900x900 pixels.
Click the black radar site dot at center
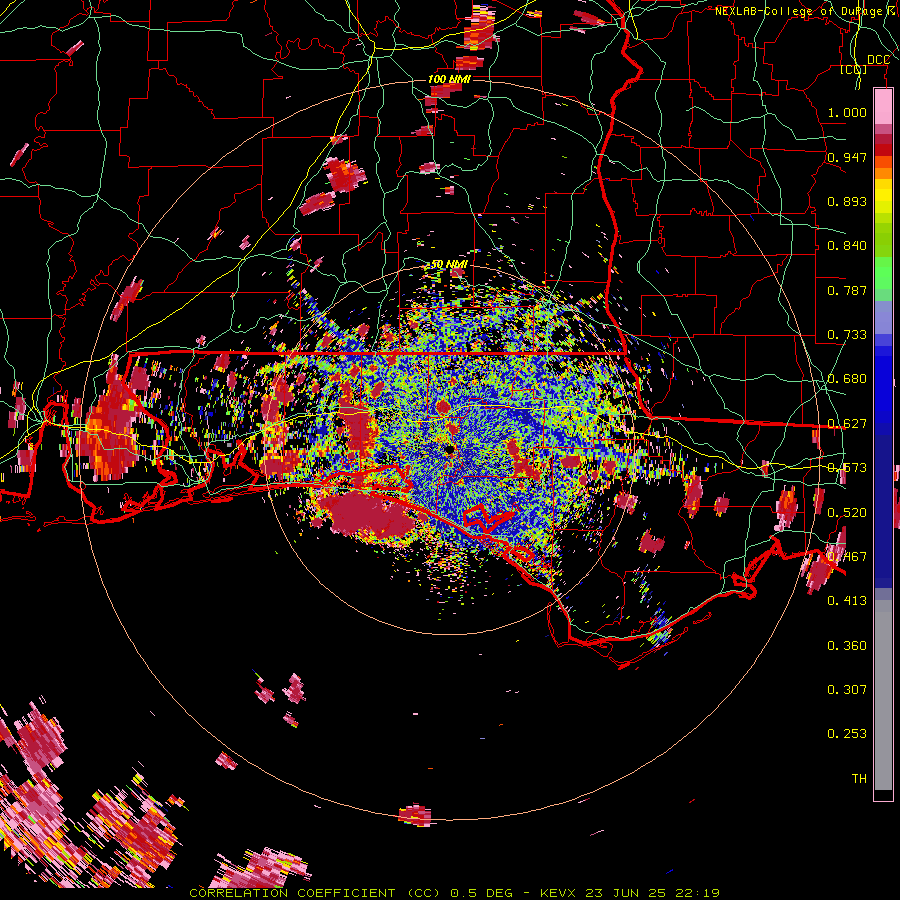pyautogui.click(x=449, y=449)
